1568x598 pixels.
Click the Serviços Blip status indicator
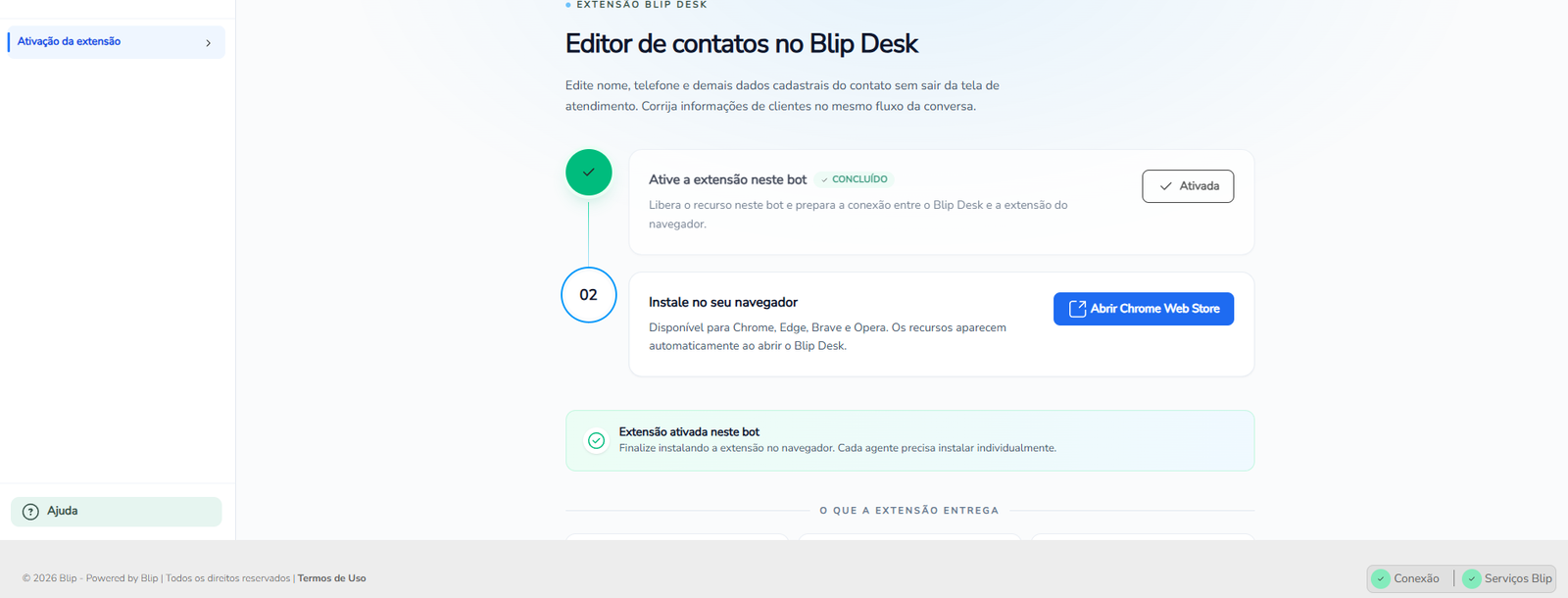coord(1507,578)
